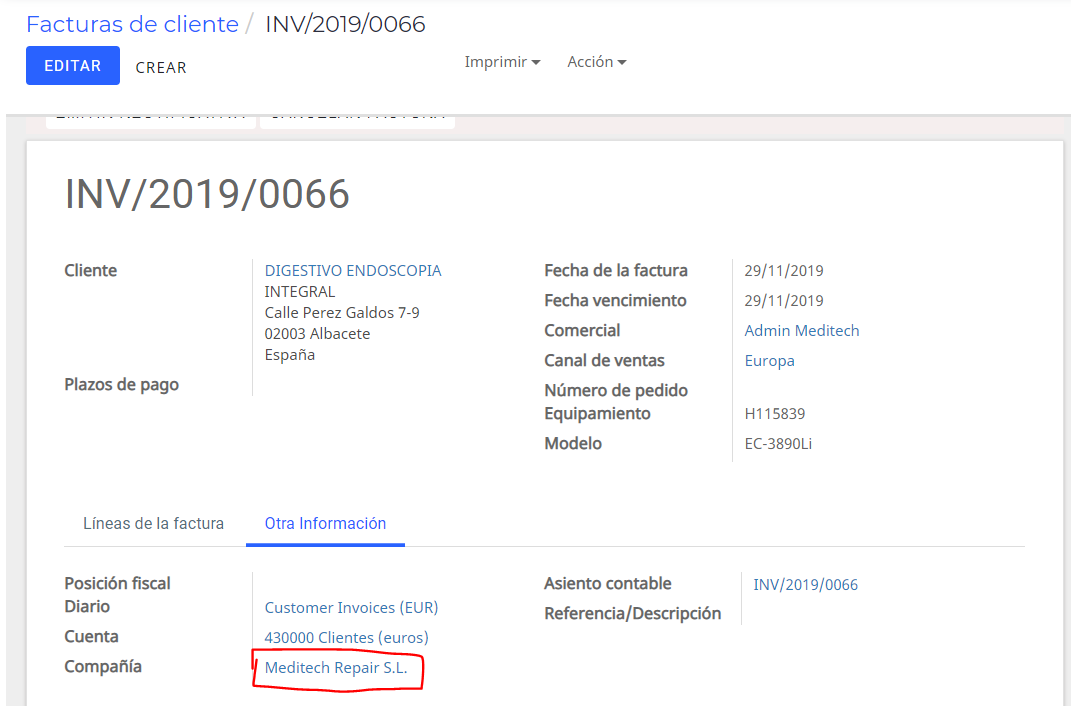Click the Cliente field label
Image resolution: width=1071 pixels, height=706 pixels.
coord(90,270)
